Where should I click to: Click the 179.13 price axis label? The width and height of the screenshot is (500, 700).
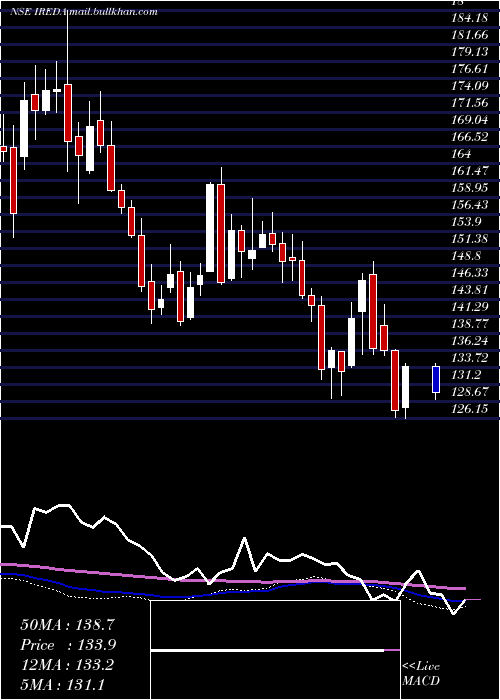point(470,52)
